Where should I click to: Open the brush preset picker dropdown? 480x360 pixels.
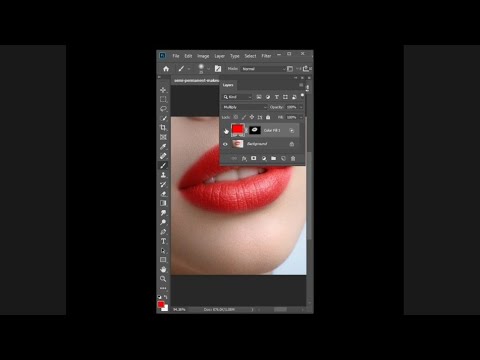tap(208, 69)
